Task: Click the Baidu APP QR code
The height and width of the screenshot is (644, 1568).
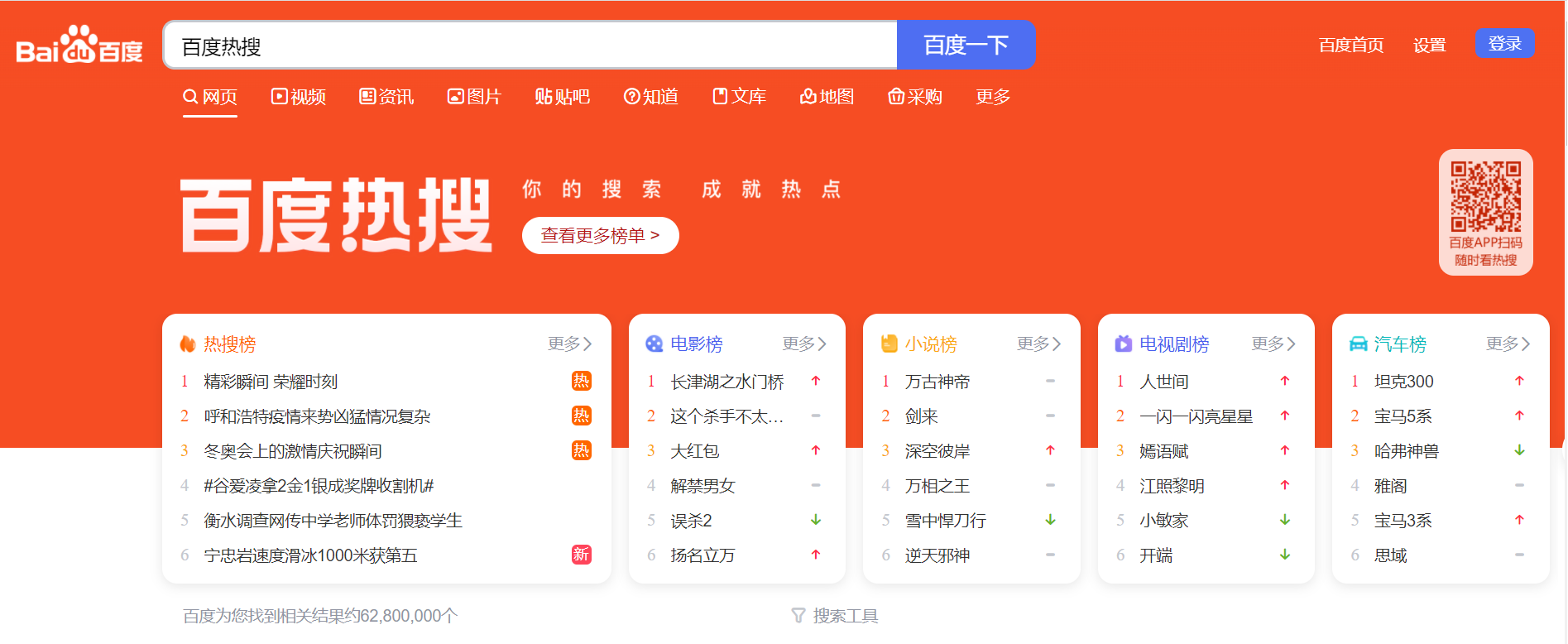Action: (1486, 197)
